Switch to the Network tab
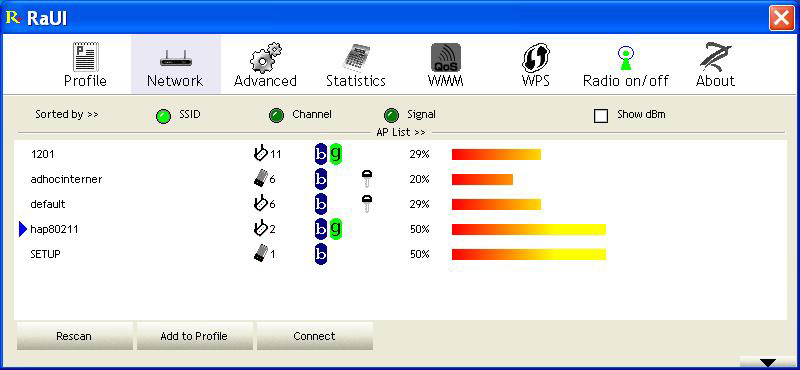This screenshot has width=800, height=370. coord(176,64)
